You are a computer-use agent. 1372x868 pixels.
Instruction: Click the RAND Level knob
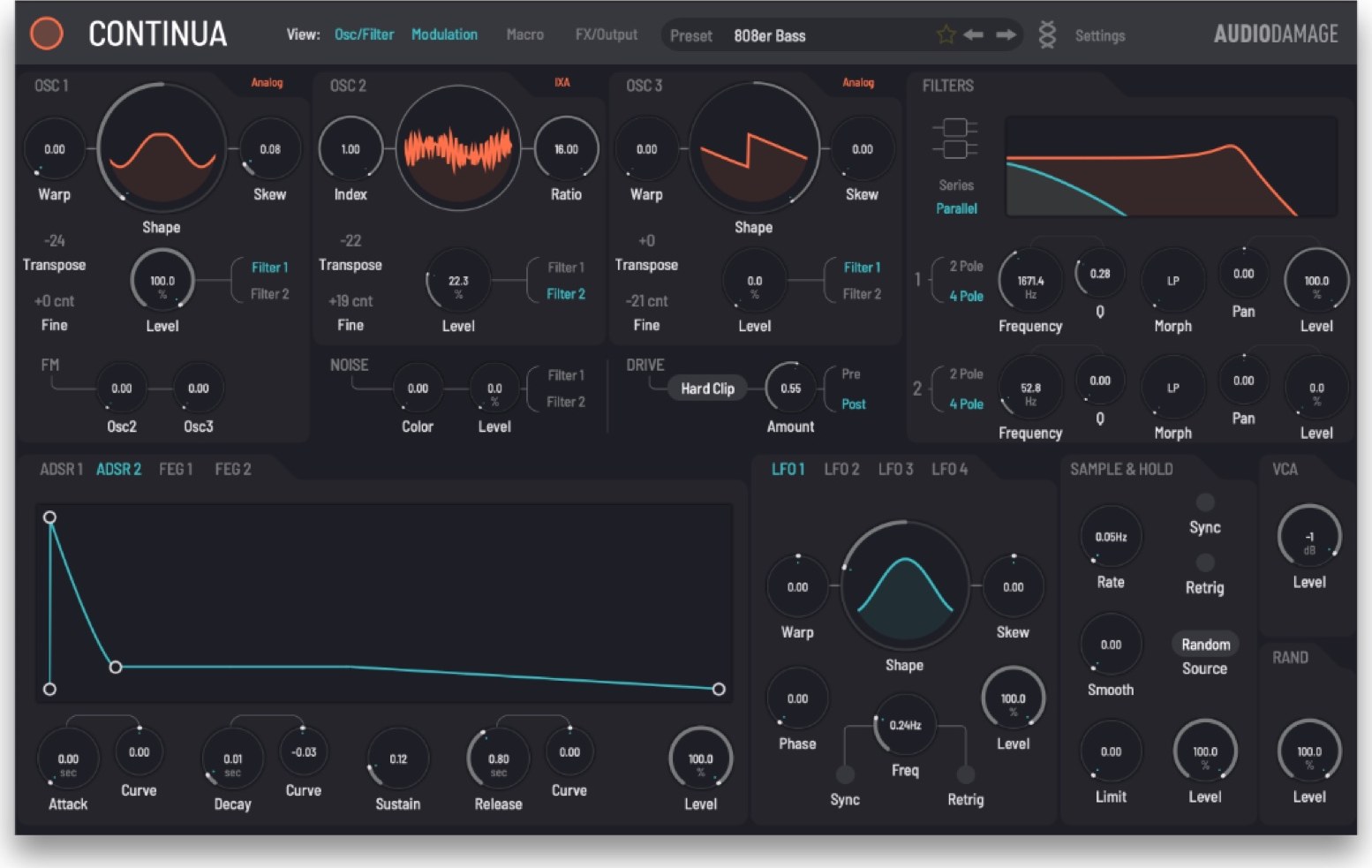pos(1309,751)
